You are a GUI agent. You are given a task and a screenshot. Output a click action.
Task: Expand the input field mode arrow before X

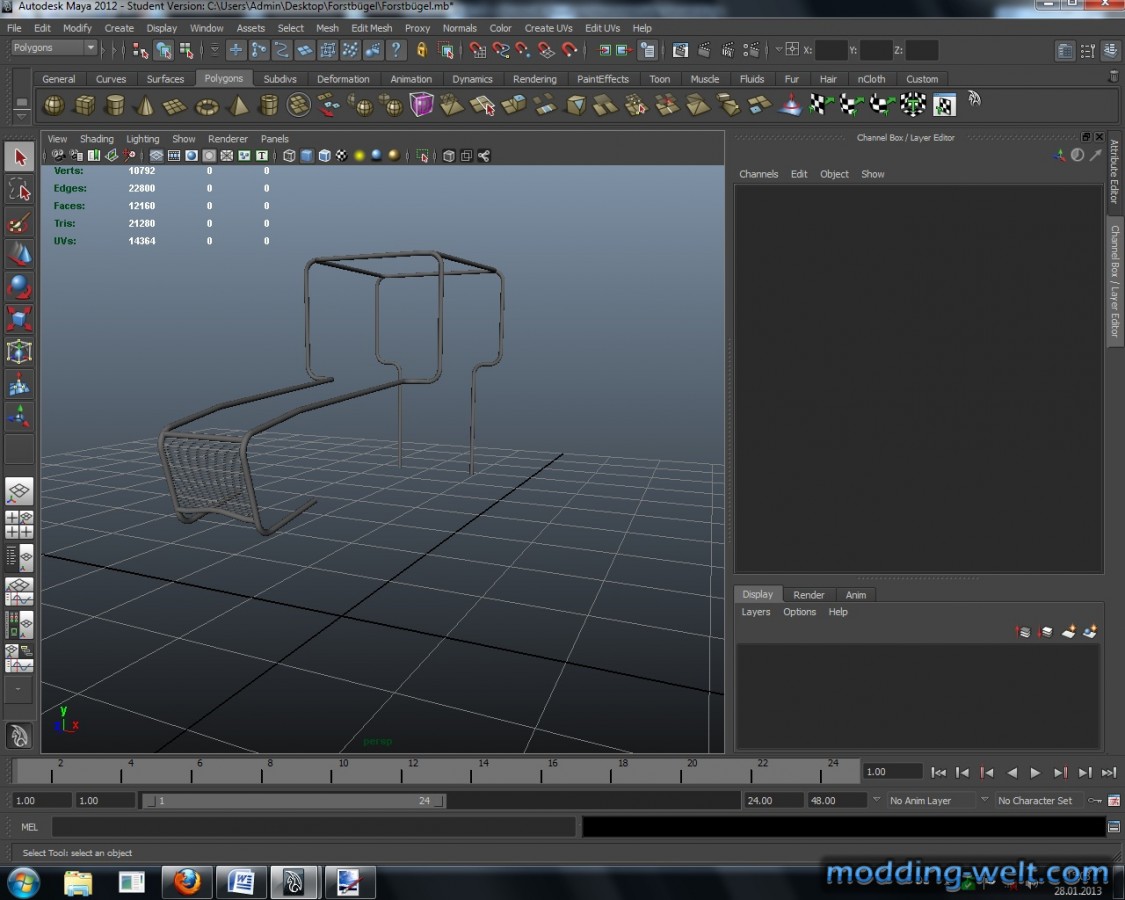(x=778, y=50)
